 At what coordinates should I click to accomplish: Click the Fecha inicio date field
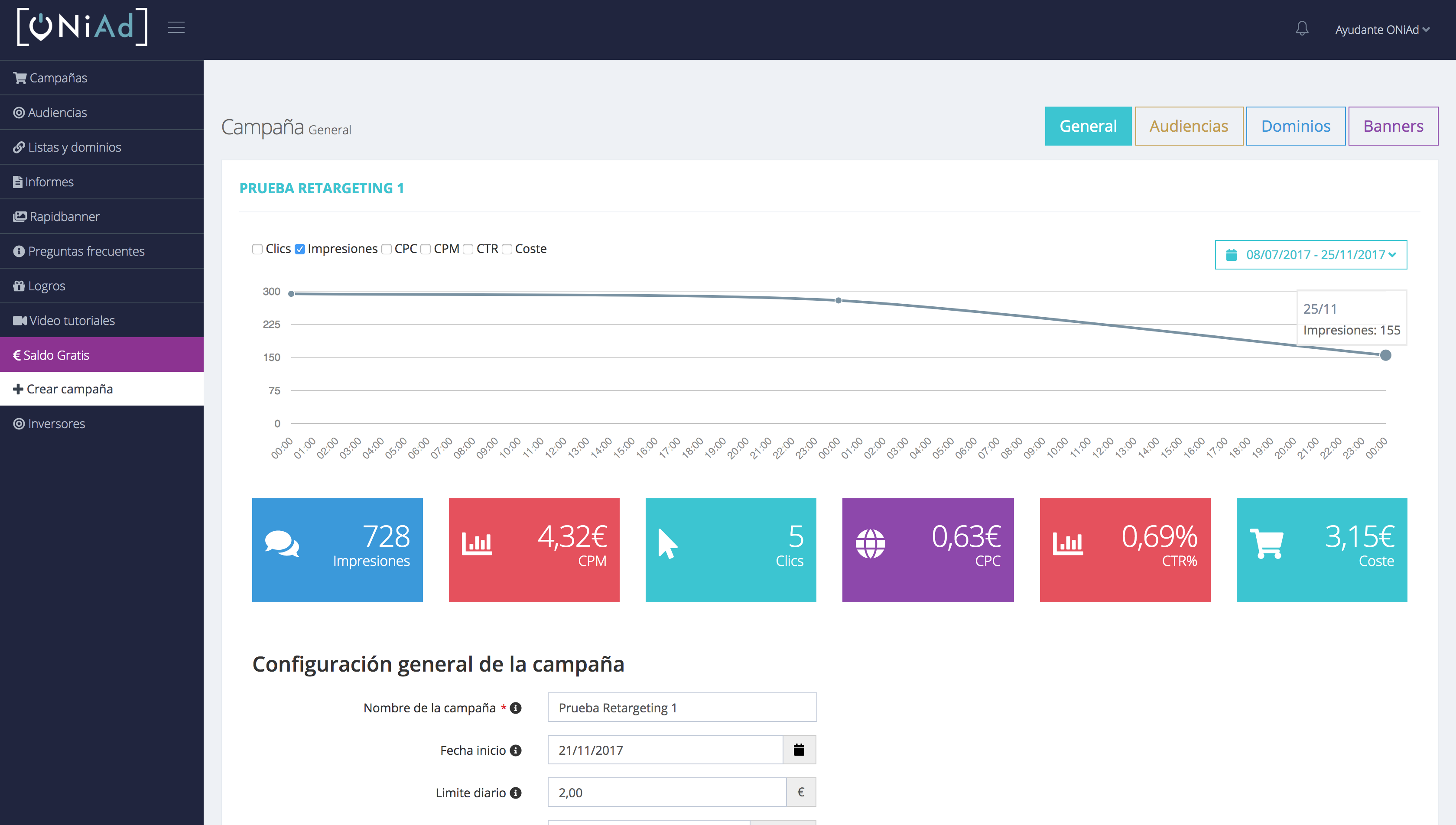point(665,750)
